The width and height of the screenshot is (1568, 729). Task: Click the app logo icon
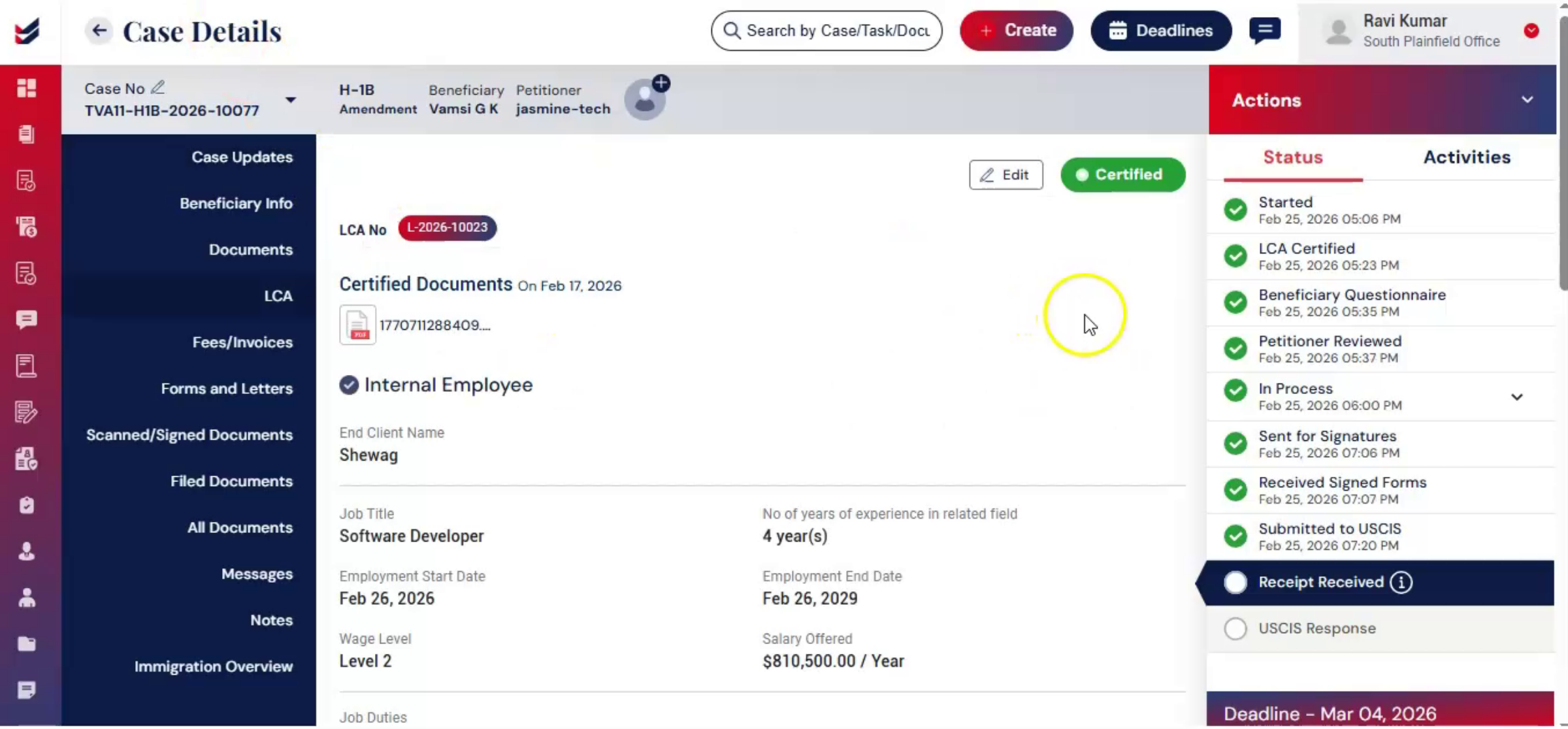[27, 31]
